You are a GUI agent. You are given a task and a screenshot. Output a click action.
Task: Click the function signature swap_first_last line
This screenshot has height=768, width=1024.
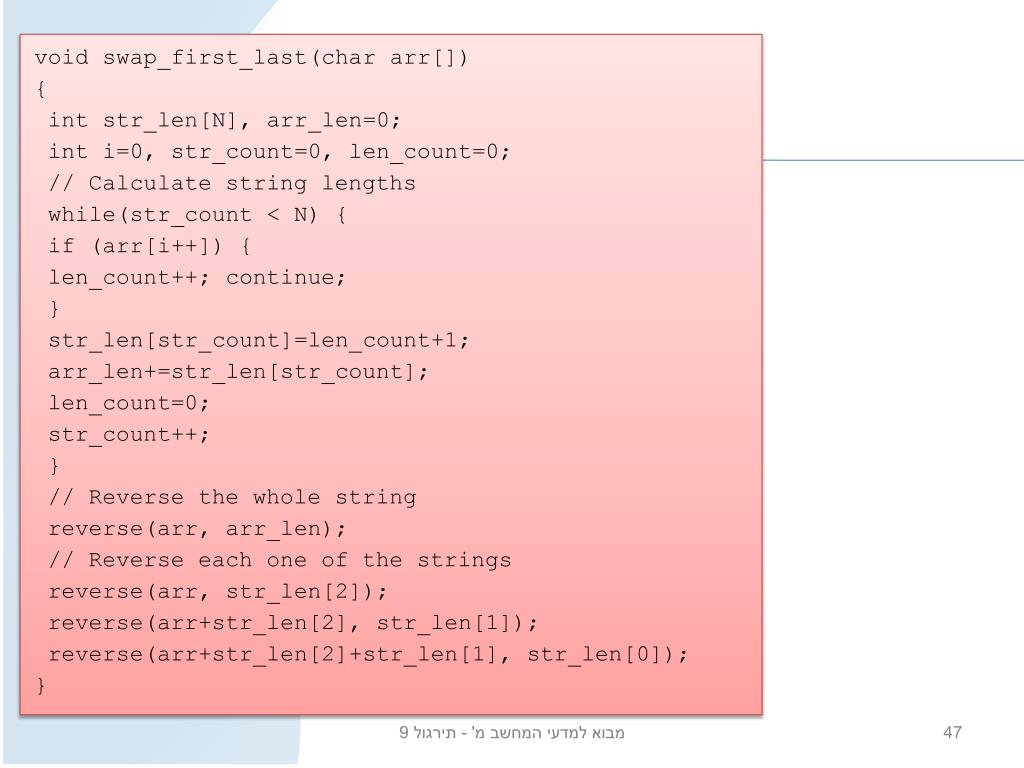point(251,58)
